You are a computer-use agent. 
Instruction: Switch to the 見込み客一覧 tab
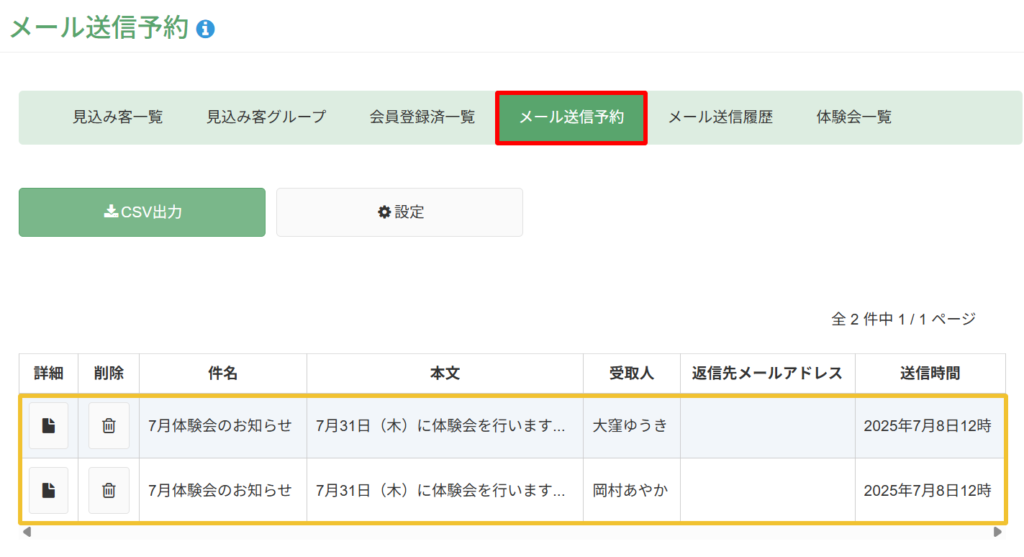[x=118, y=118]
